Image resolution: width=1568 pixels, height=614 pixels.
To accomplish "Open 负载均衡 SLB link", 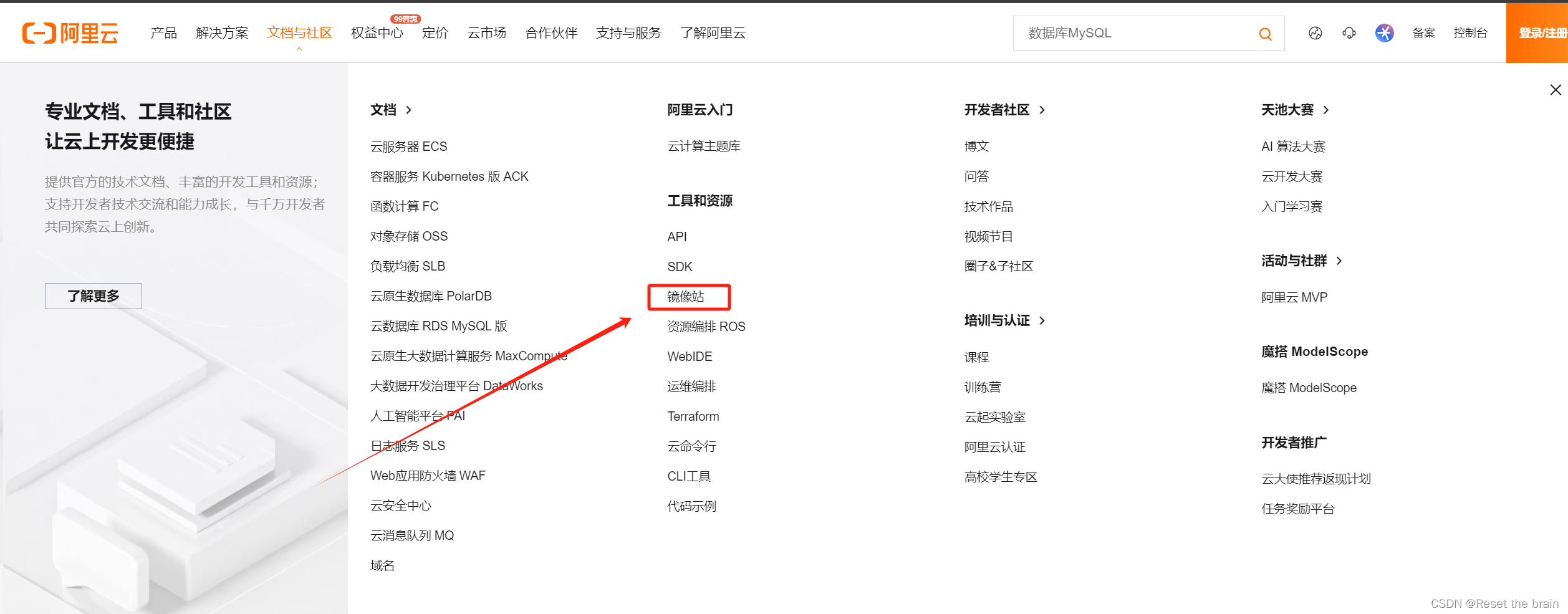I will point(408,266).
